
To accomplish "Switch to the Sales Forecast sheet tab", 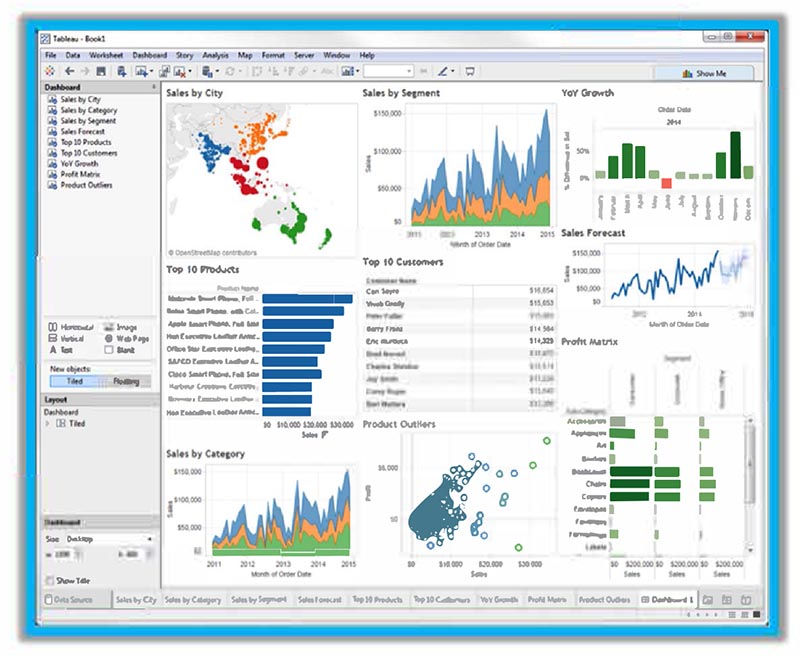I will (320, 600).
